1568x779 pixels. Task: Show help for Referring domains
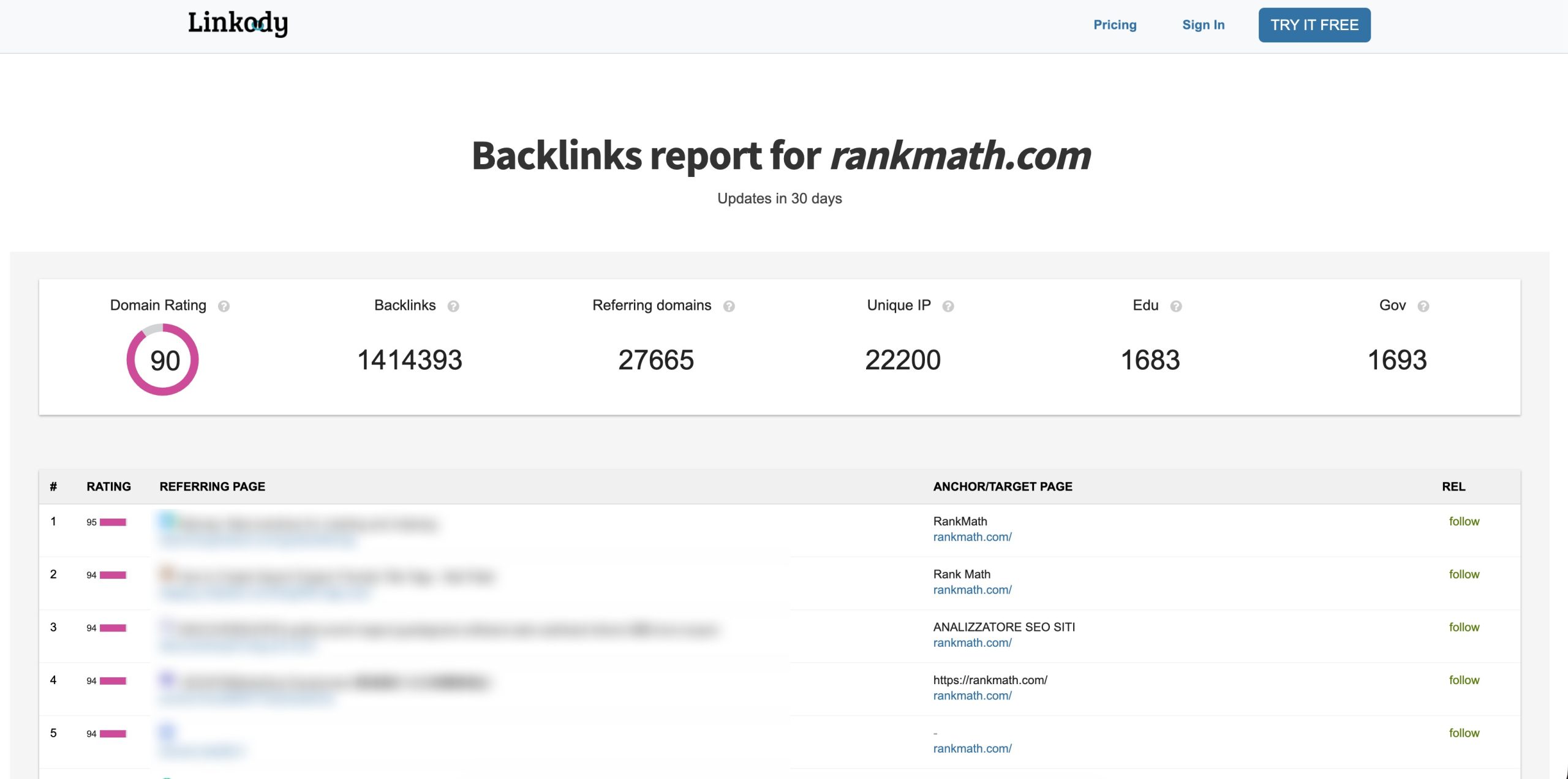tap(729, 306)
